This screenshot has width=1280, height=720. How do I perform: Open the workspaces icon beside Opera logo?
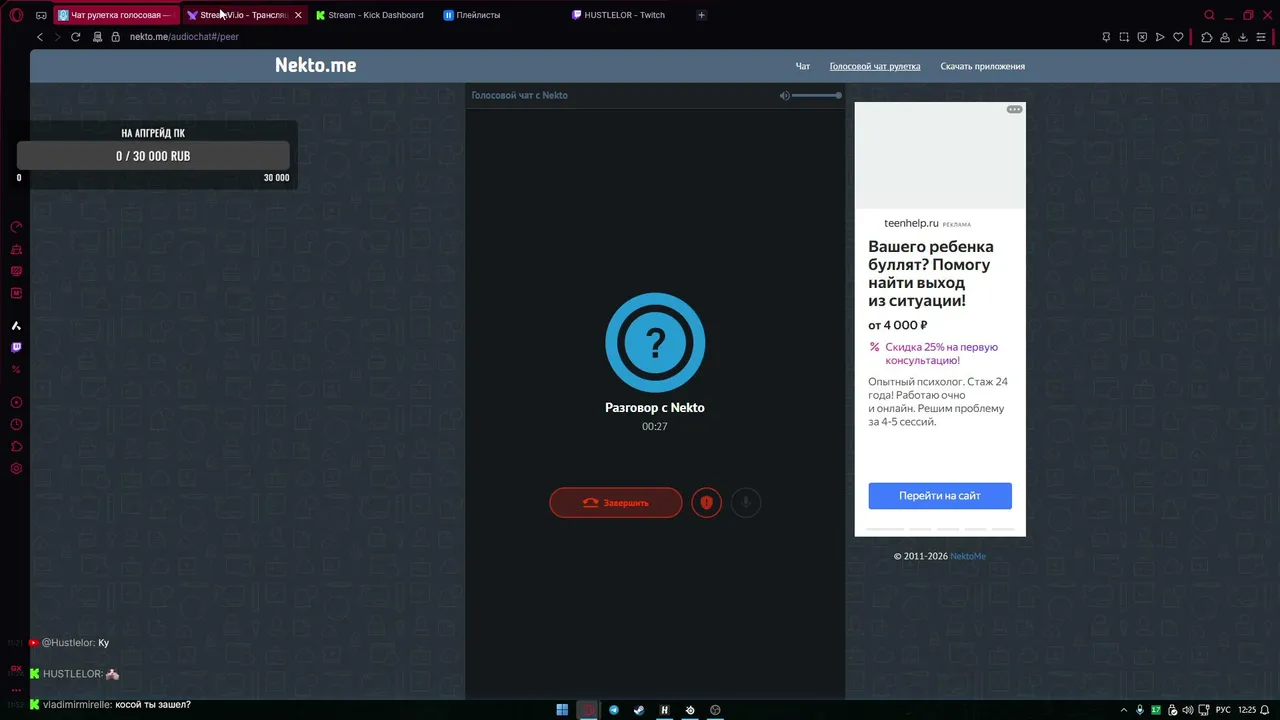(x=41, y=15)
